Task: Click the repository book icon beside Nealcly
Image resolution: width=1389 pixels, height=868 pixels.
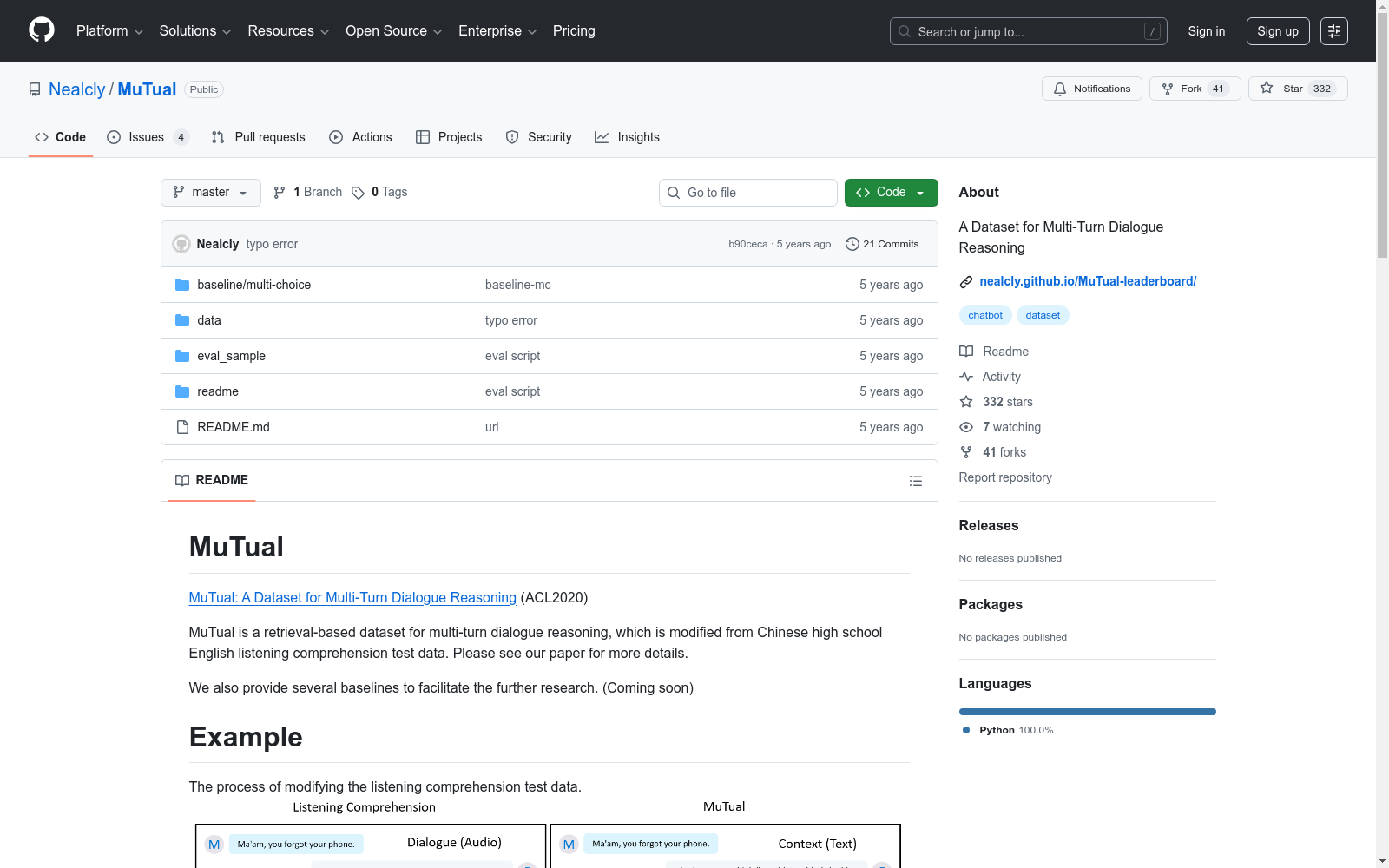Action: click(35, 89)
